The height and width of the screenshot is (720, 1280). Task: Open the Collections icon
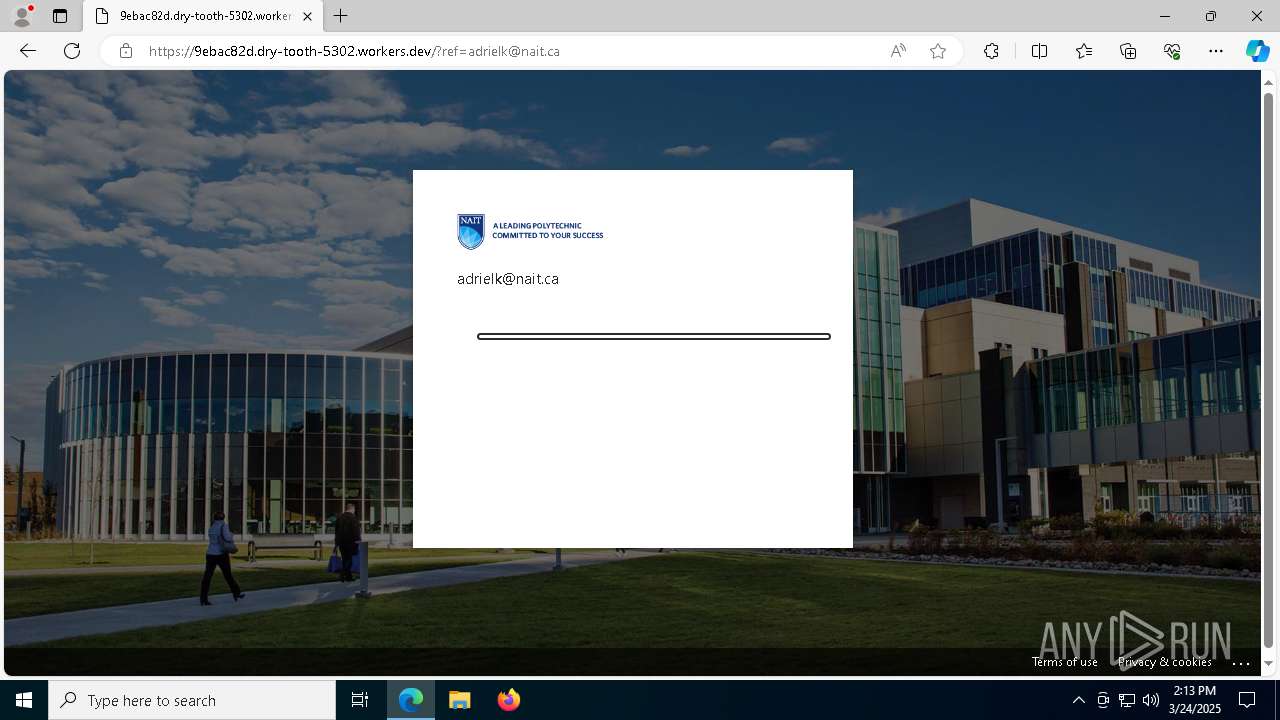1128,51
